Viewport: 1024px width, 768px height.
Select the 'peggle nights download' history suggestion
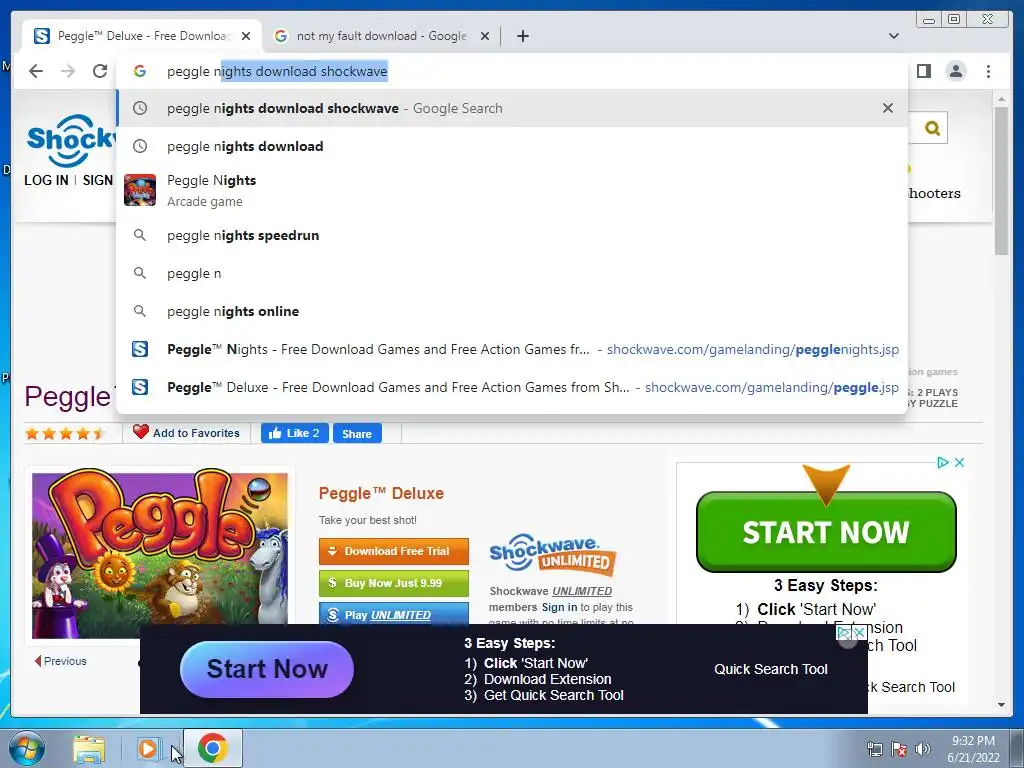click(x=511, y=146)
